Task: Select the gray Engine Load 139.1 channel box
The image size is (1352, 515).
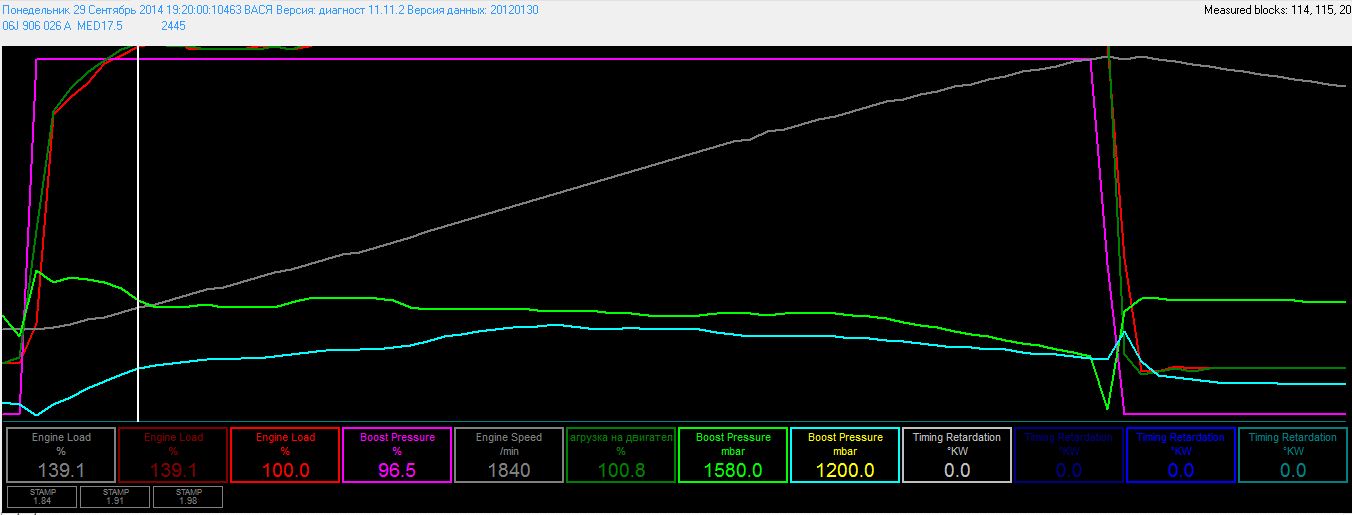Action: 61,455
